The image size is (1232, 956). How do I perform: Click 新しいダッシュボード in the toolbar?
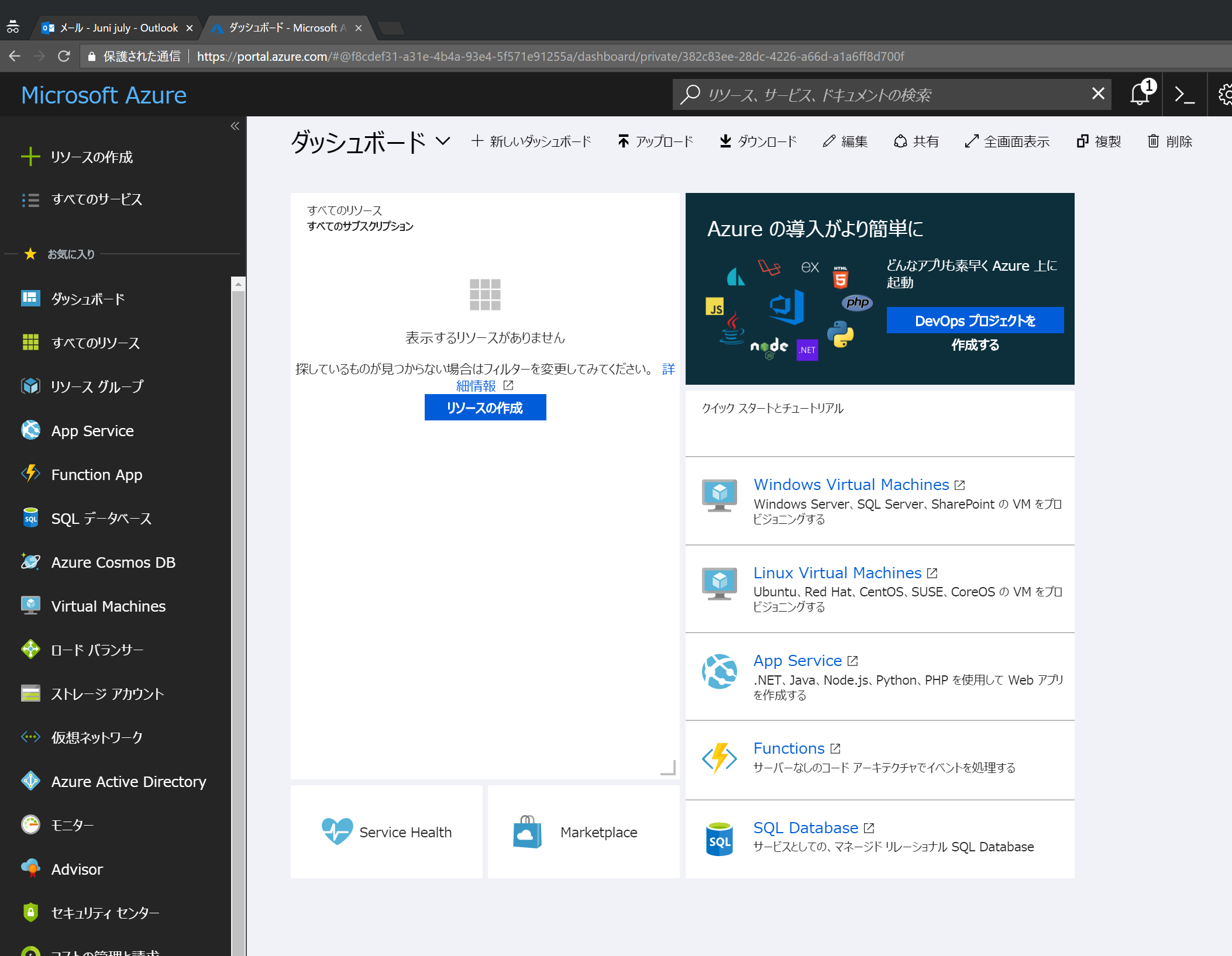531,141
